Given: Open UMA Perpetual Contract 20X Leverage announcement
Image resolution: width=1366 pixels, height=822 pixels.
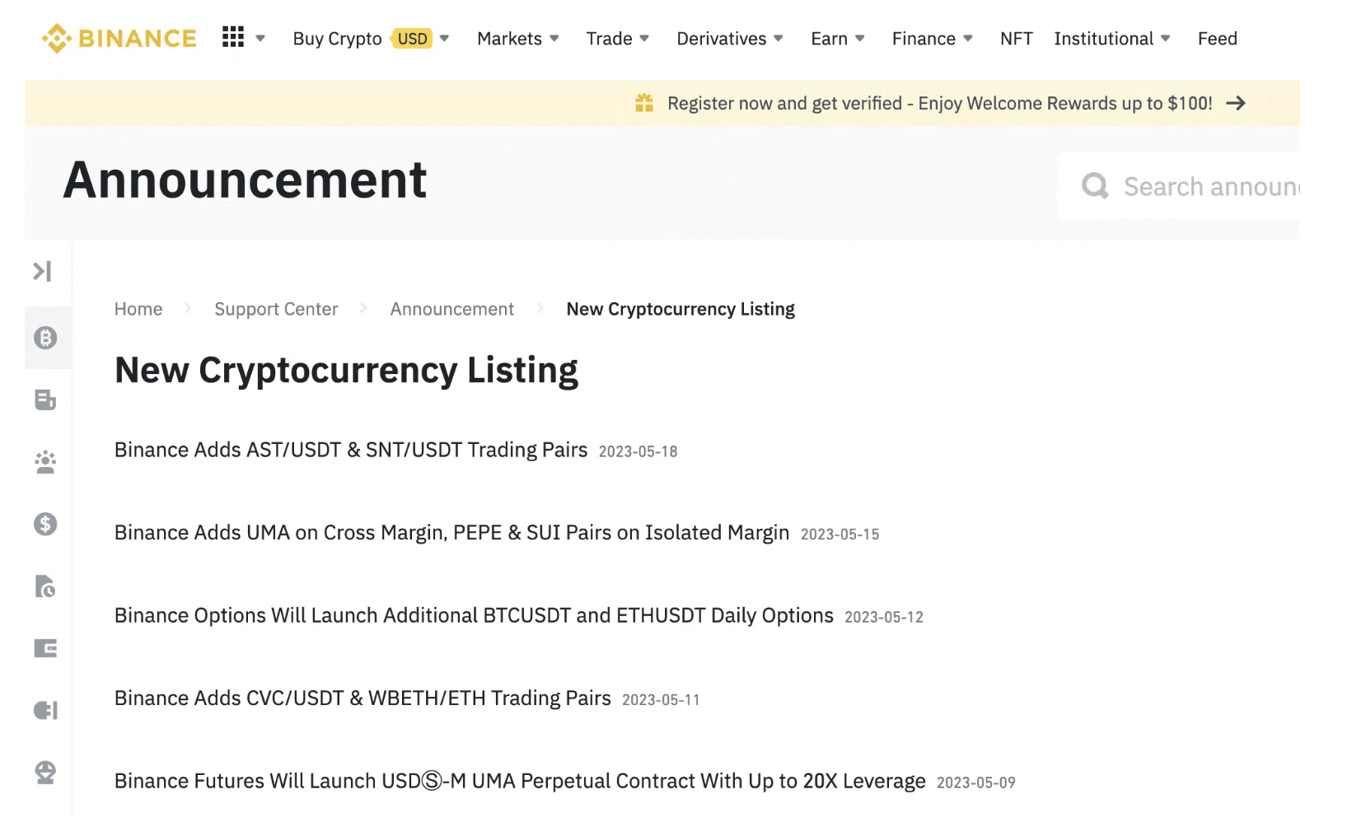Looking at the screenshot, I should 520,781.
